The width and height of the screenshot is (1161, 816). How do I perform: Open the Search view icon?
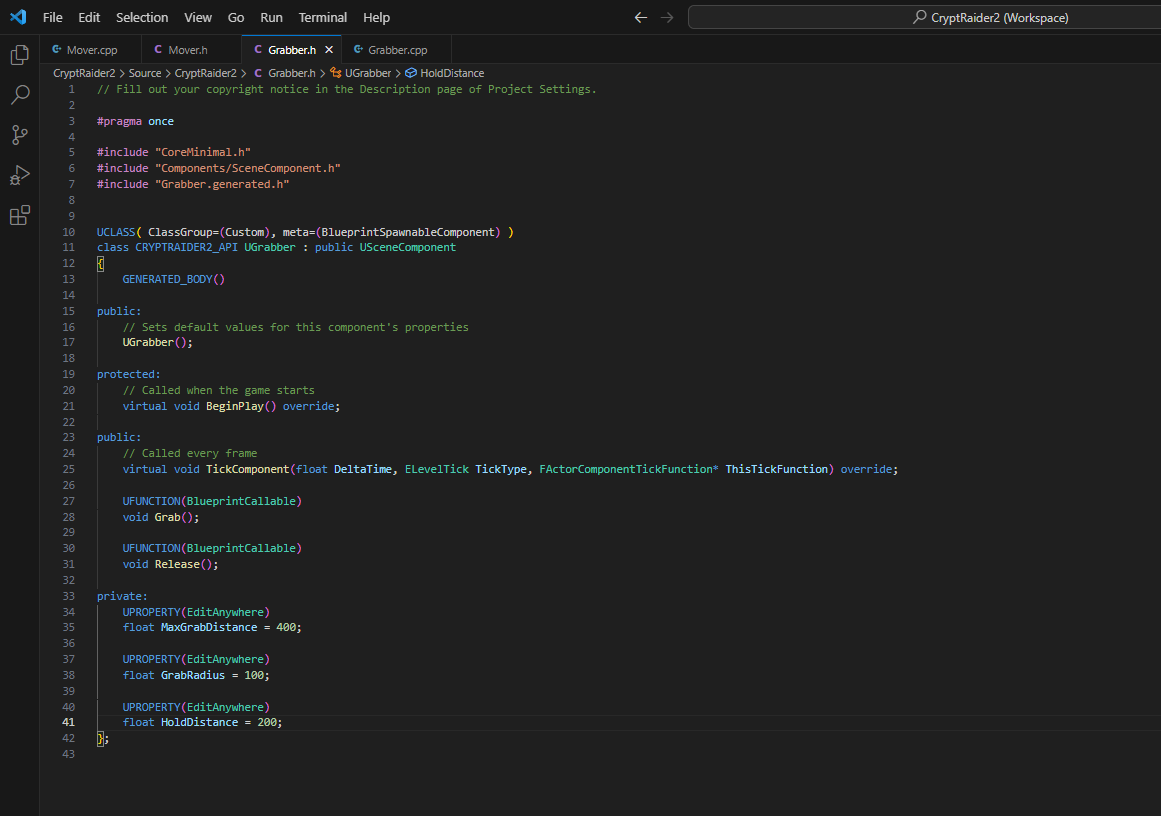pos(19,95)
